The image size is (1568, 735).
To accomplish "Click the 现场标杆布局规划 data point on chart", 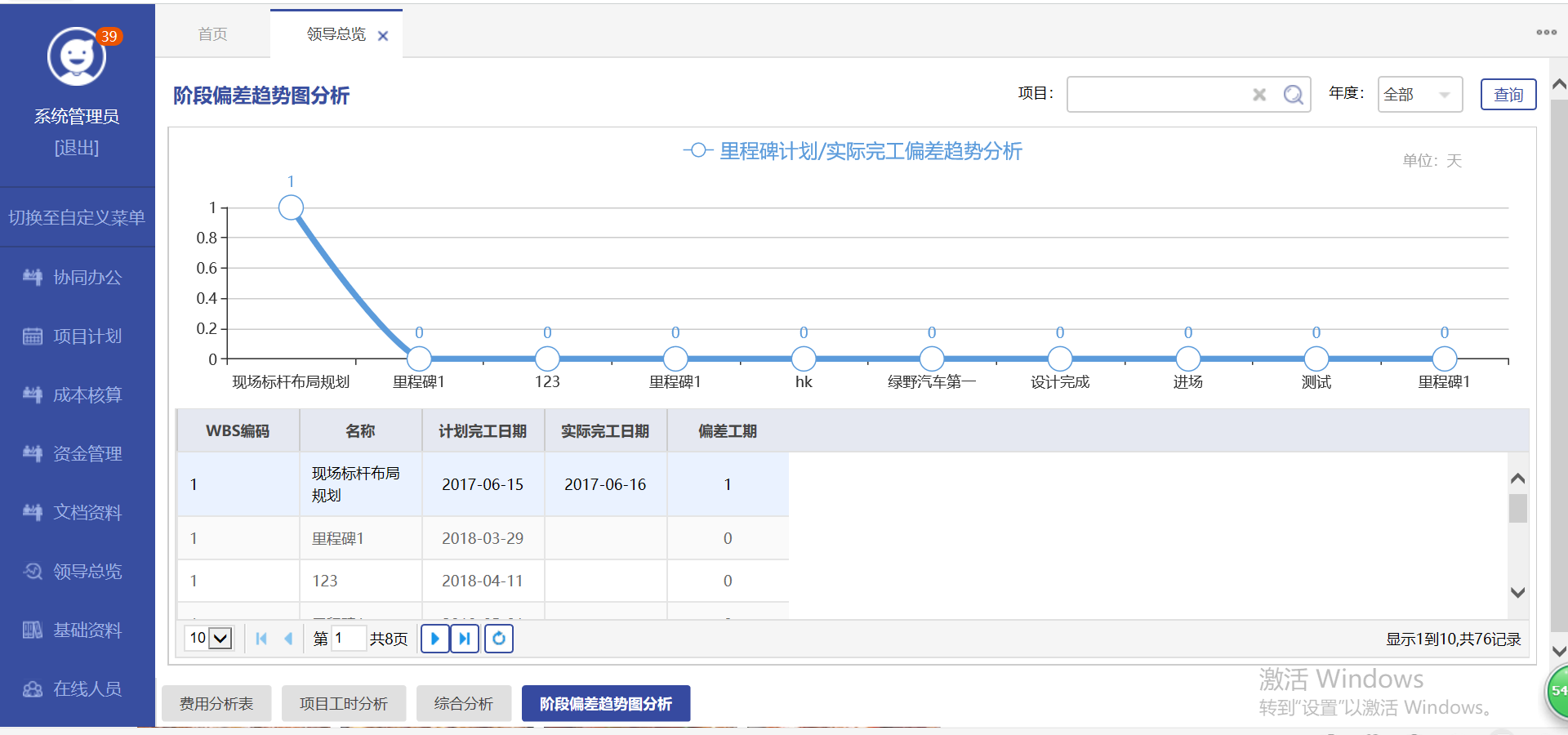I will tap(291, 207).
